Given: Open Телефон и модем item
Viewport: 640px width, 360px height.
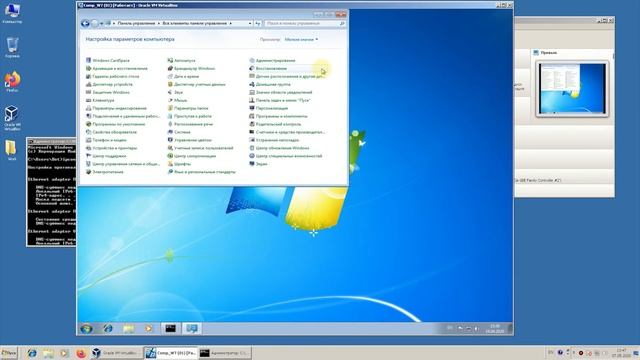Looking at the screenshot, I should (x=106, y=140).
